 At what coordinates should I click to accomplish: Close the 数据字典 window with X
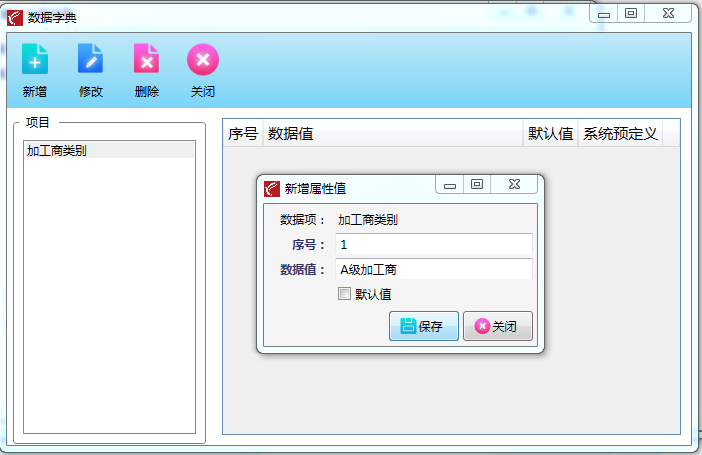pos(668,13)
